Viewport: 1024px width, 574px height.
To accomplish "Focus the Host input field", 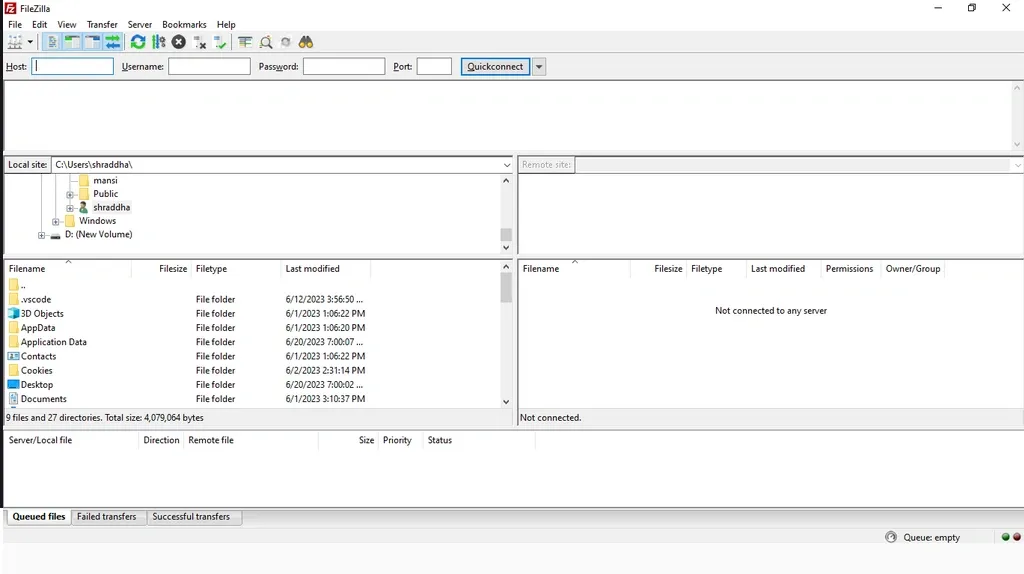I will click(72, 67).
